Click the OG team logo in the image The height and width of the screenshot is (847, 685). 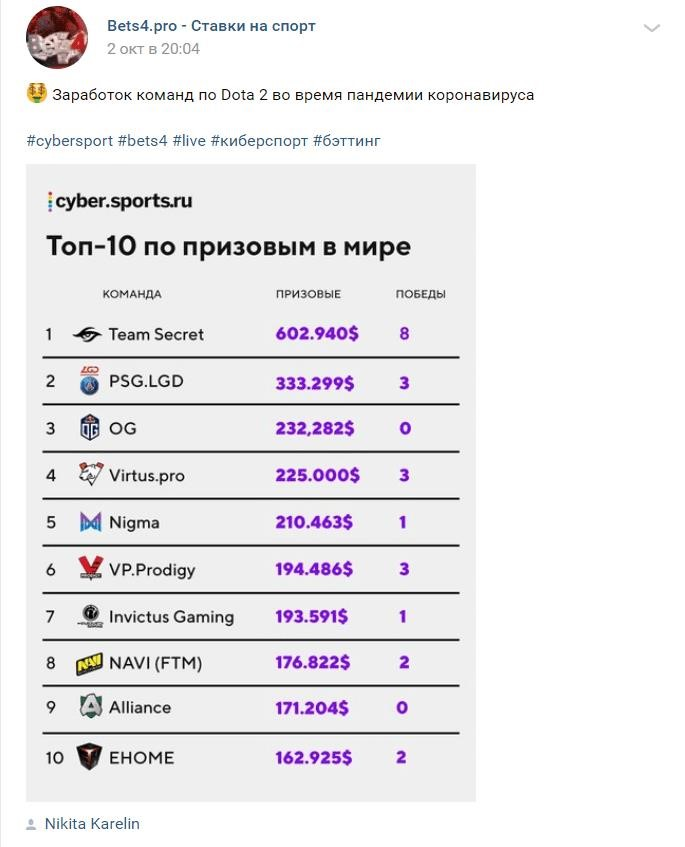pos(90,427)
